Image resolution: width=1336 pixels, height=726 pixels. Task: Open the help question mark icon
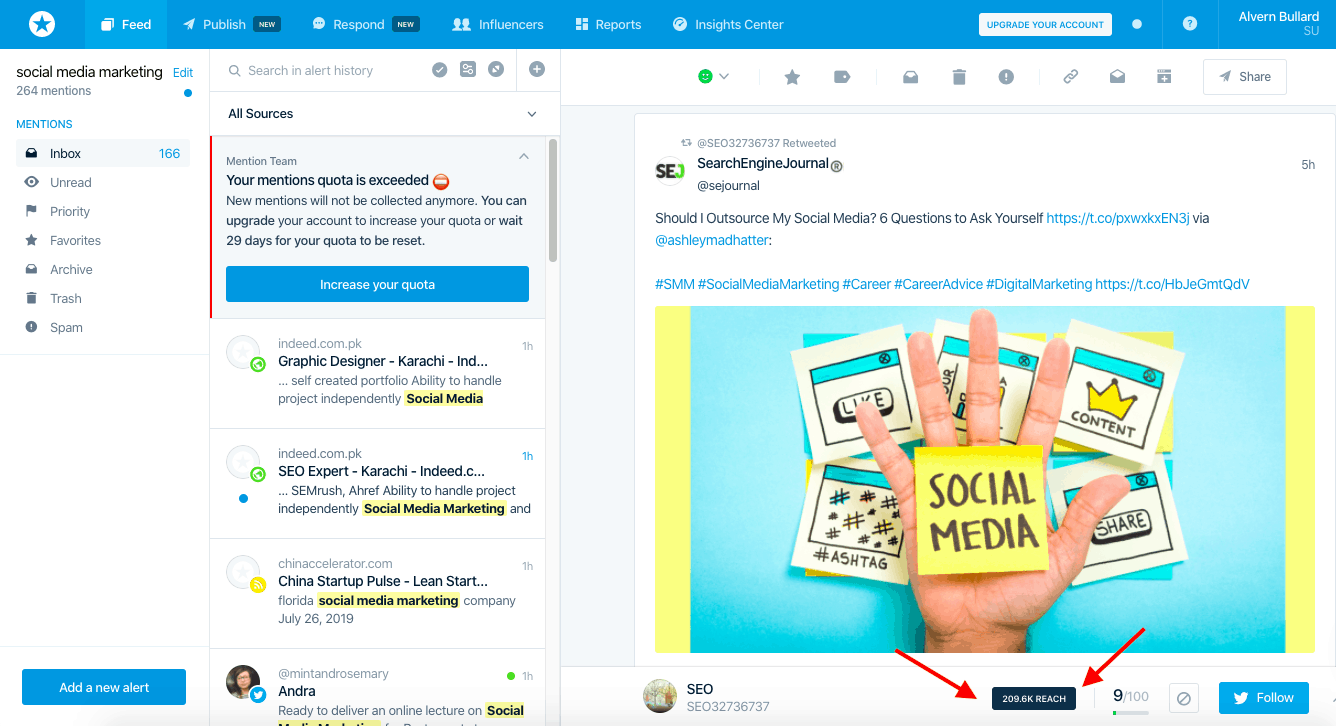pos(1190,24)
